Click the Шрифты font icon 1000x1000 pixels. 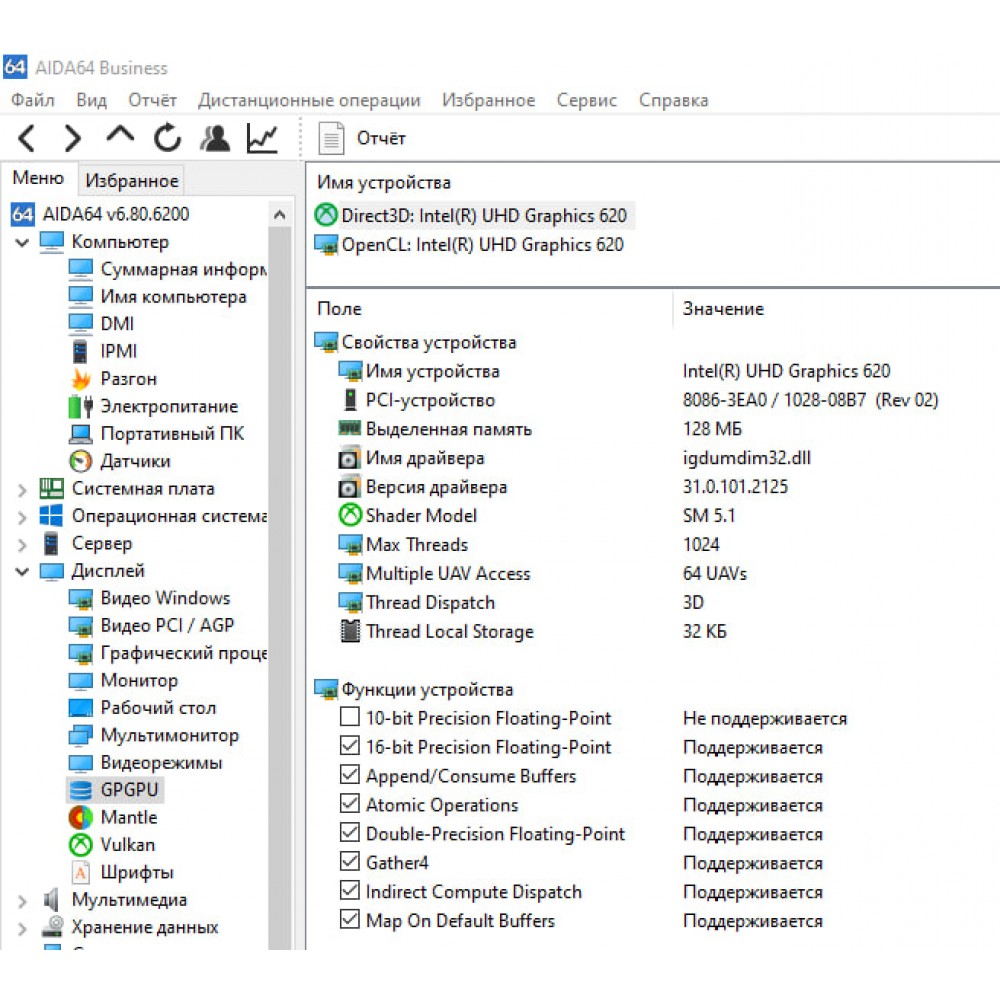point(80,872)
